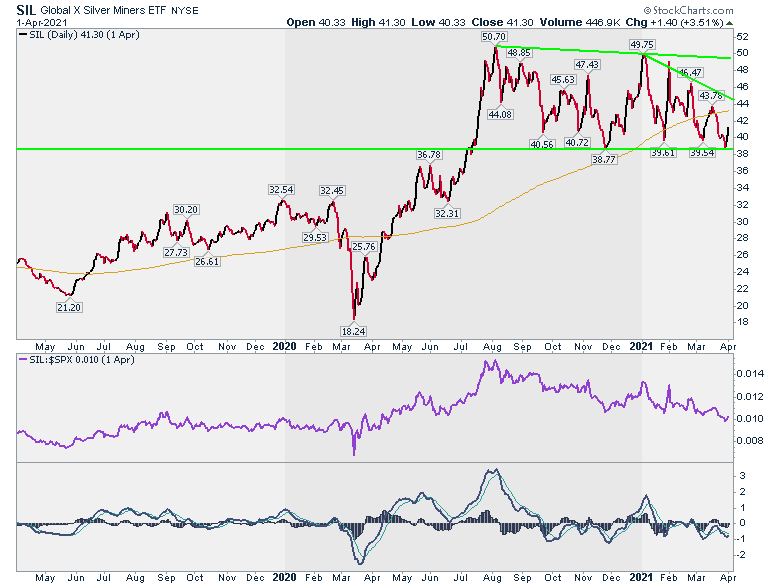This screenshot has height=586, width=780.
Task: Click the 0.014 tick on the ratio axis
Action: click(x=750, y=374)
